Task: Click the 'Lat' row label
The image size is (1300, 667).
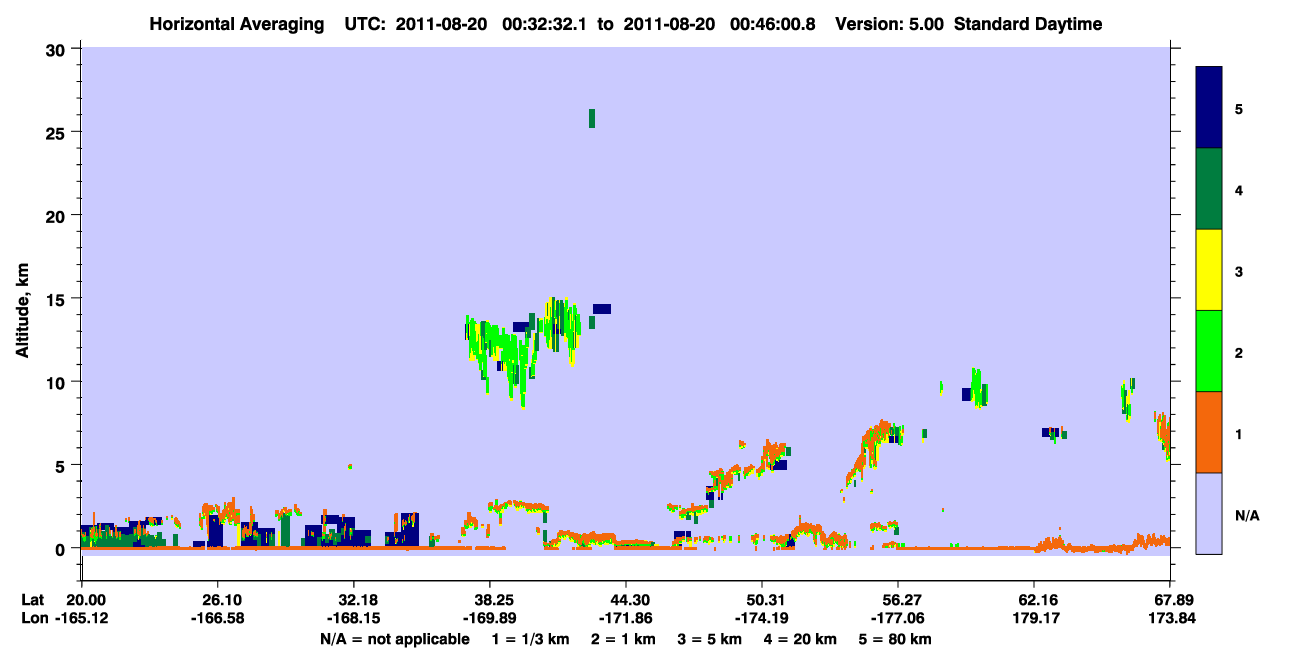Action: (32, 600)
